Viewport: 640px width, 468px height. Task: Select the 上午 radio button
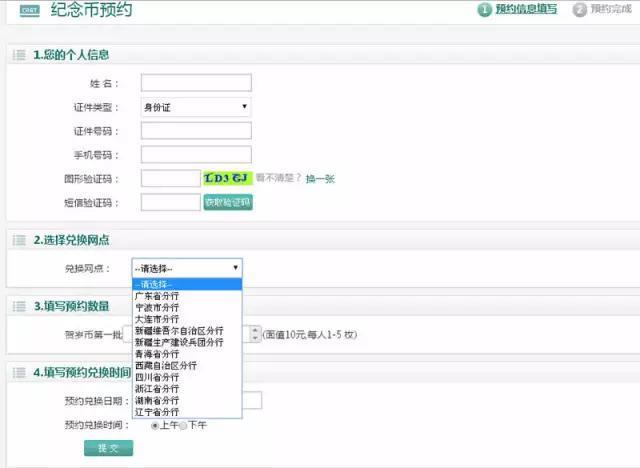pos(155,425)
